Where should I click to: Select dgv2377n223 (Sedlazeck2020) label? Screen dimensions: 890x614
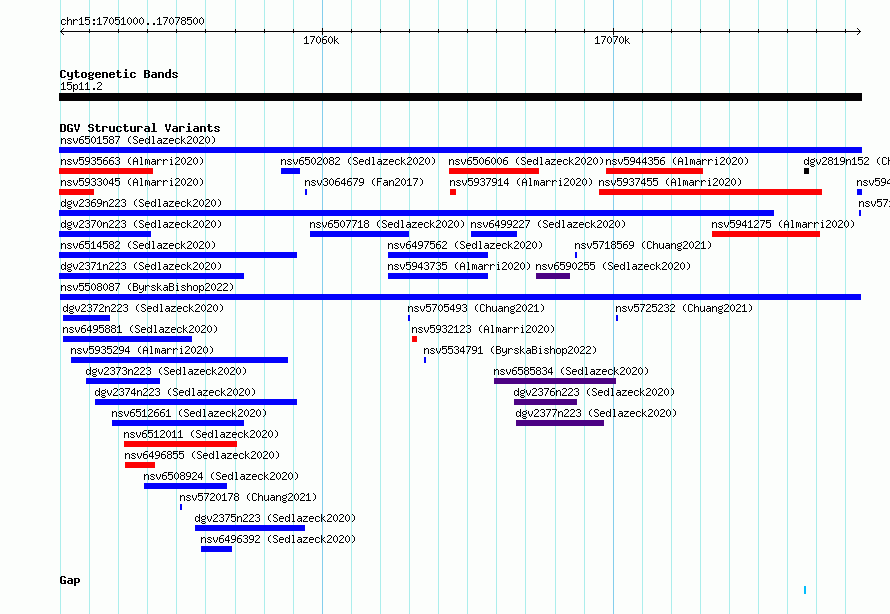[x=597, y=413]
